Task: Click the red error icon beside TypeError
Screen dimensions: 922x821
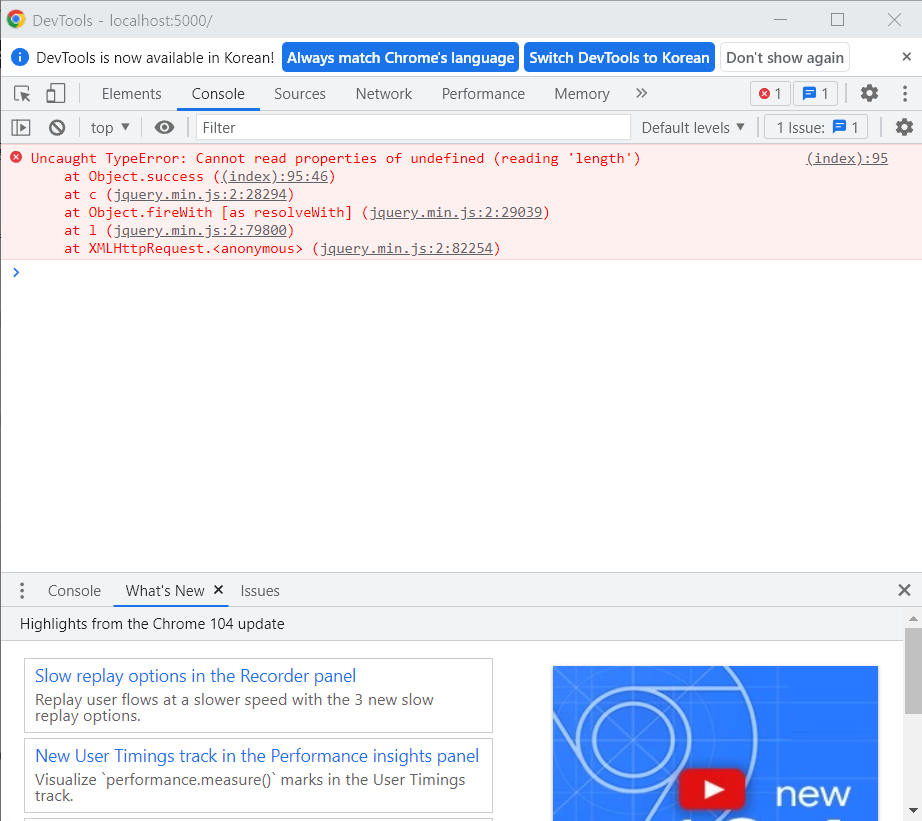Action: coord(16,157)
